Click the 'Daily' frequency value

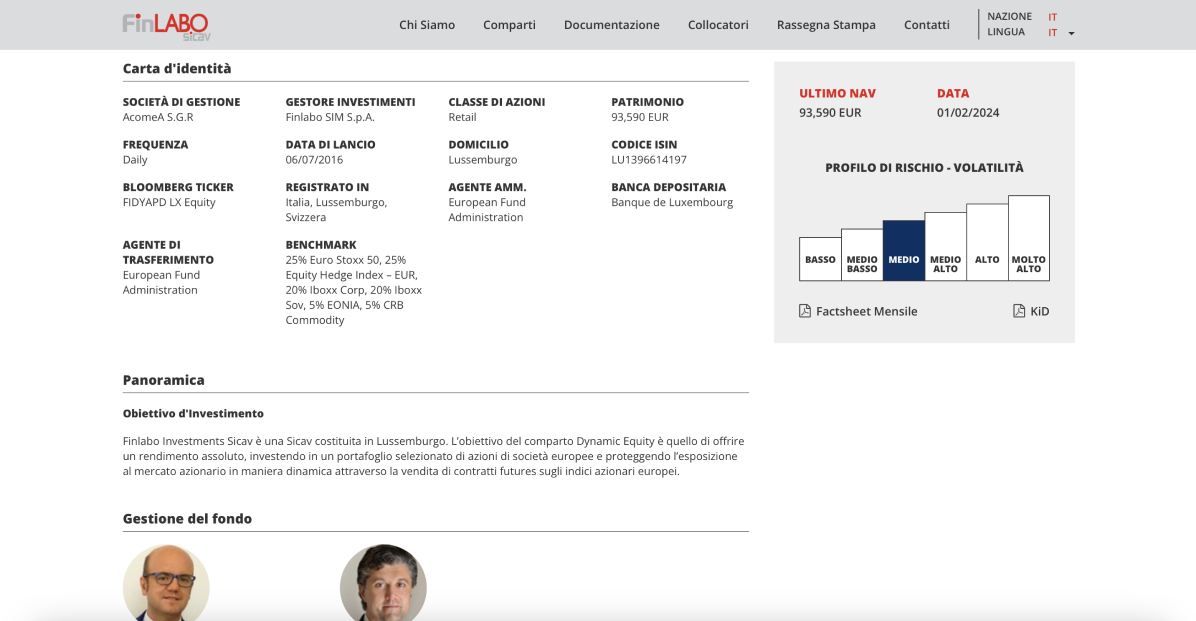tap(135, 160)
